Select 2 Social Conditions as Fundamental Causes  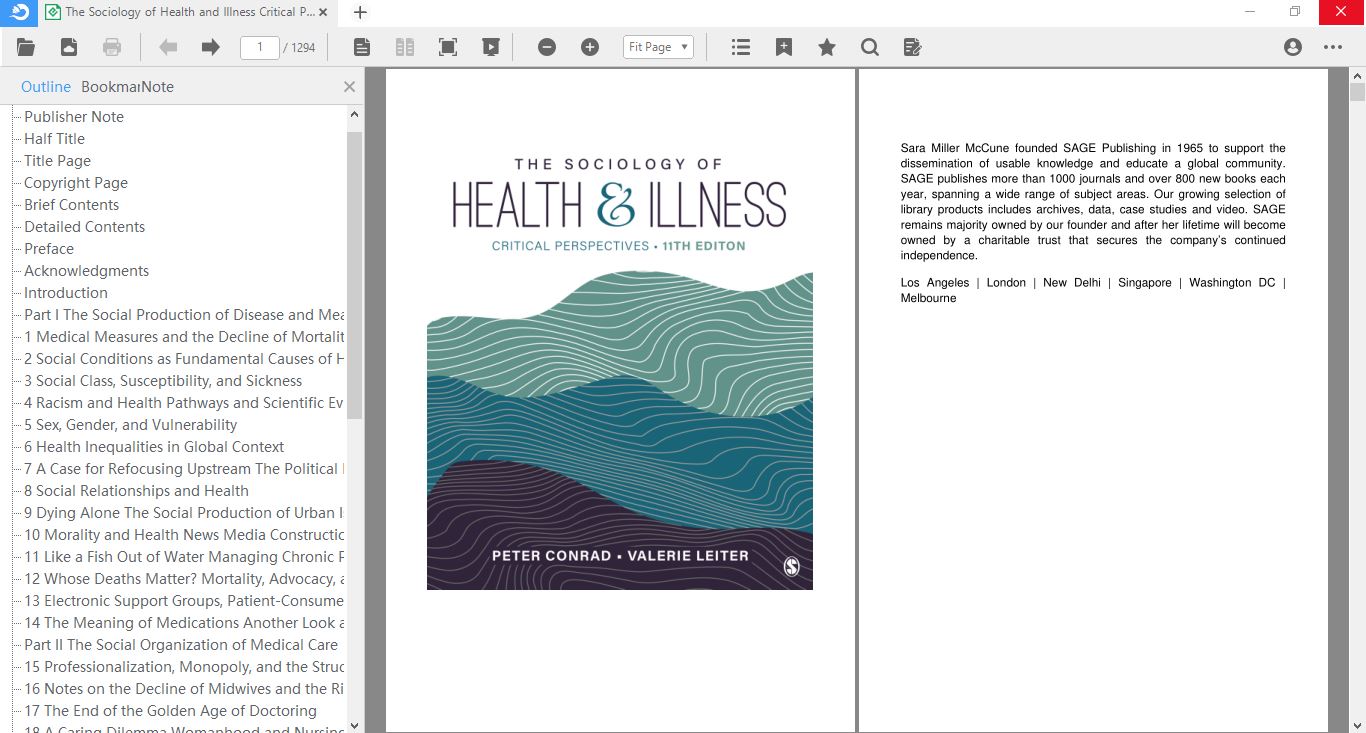[184, 359]
